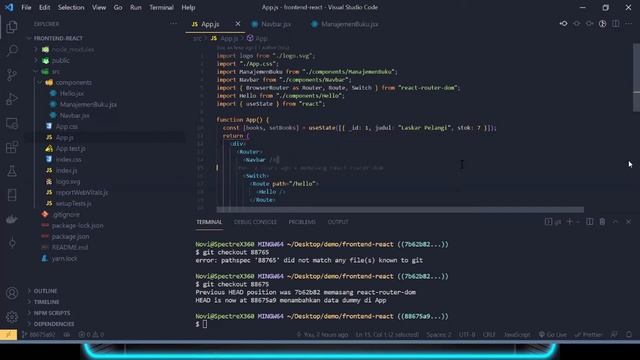This screenshot has width=640, height=360.
Task: Expand the Timeline section
Action: (x=46, y=302)
